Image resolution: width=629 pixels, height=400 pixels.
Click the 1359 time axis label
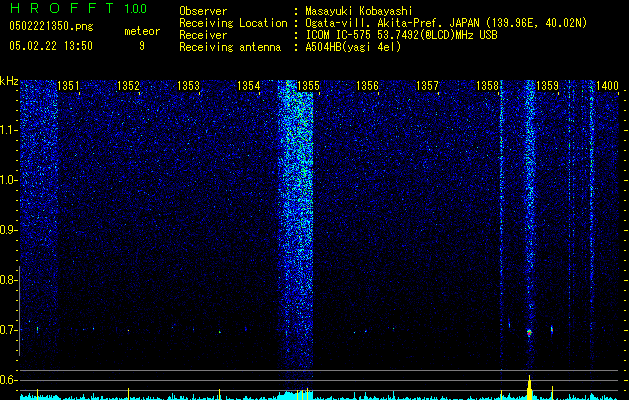click(547, 86)
